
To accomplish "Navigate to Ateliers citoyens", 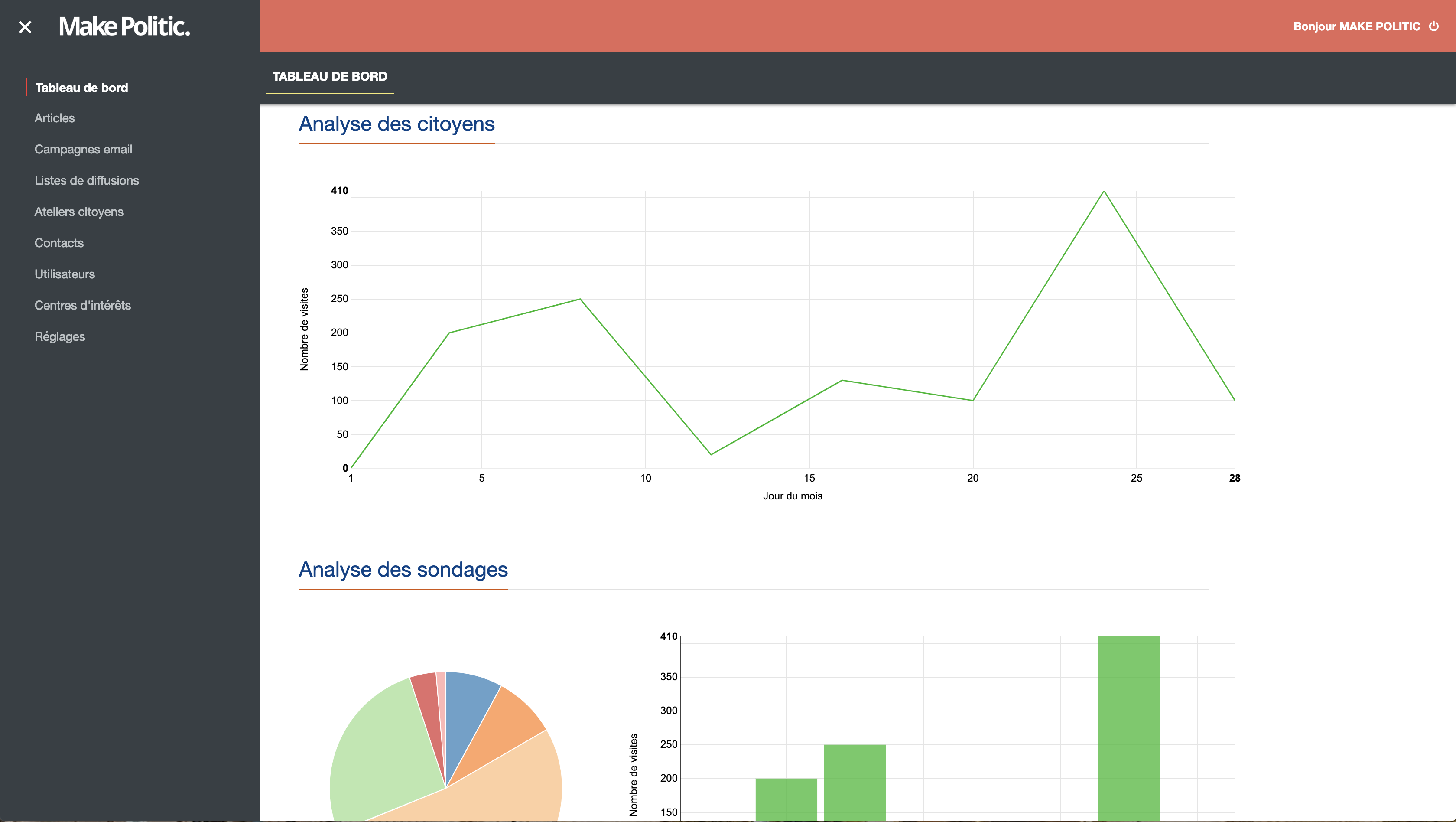I will (78, 212).
